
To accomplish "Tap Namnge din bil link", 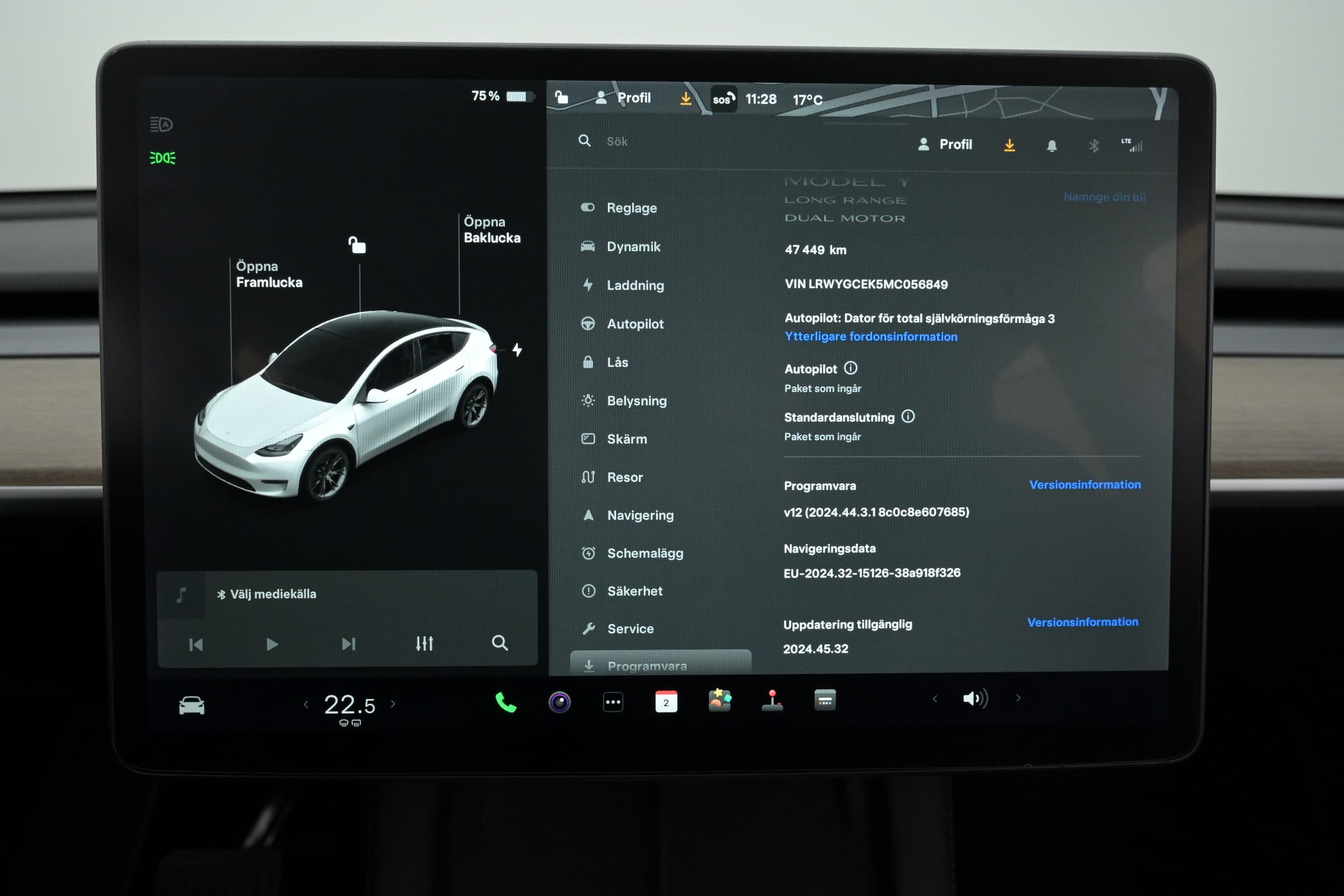I will click(x=1104, y=197).
